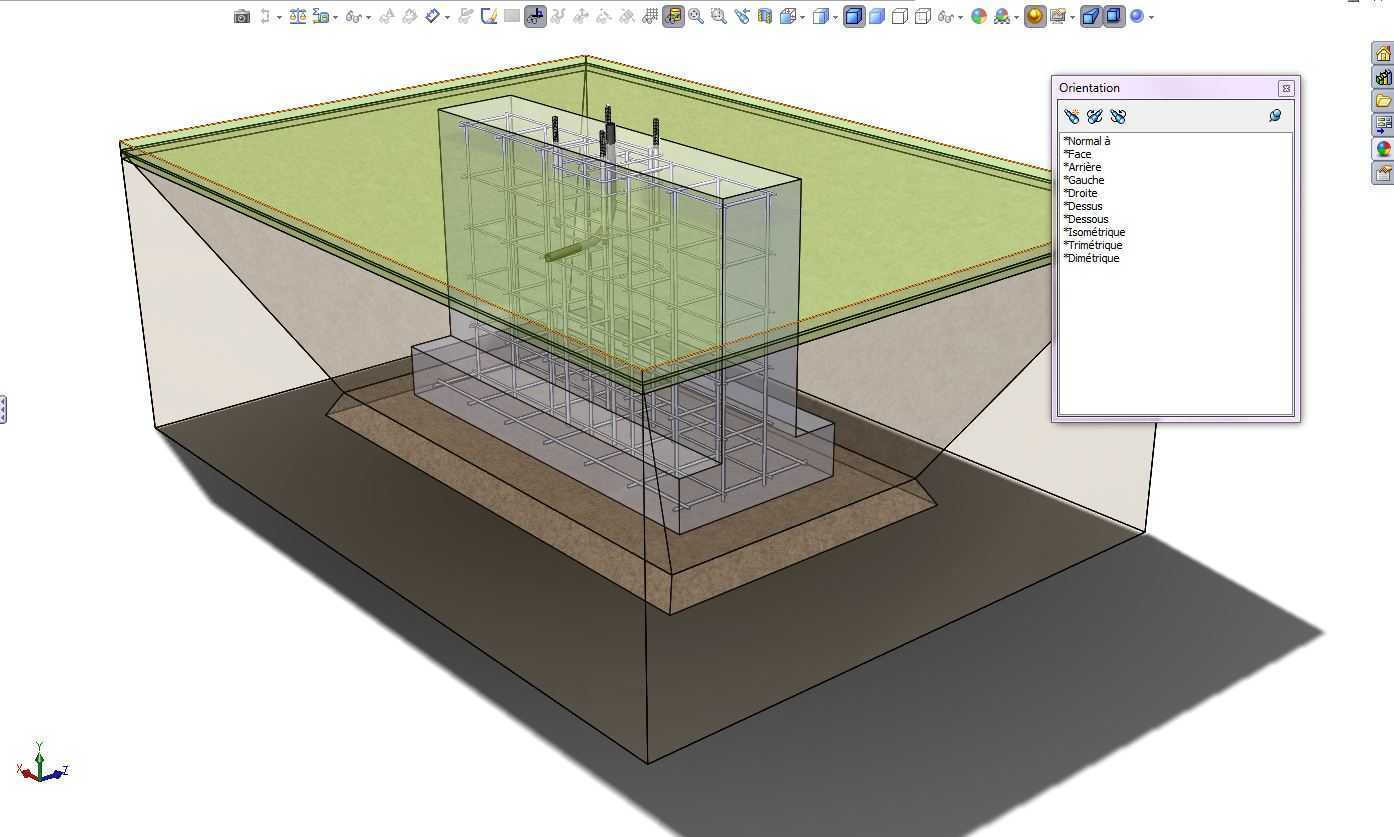This screenshot has height=837, width=1394.
Task: Select *Arrière view in orientation list
Action: click(x=1082, y=167)
